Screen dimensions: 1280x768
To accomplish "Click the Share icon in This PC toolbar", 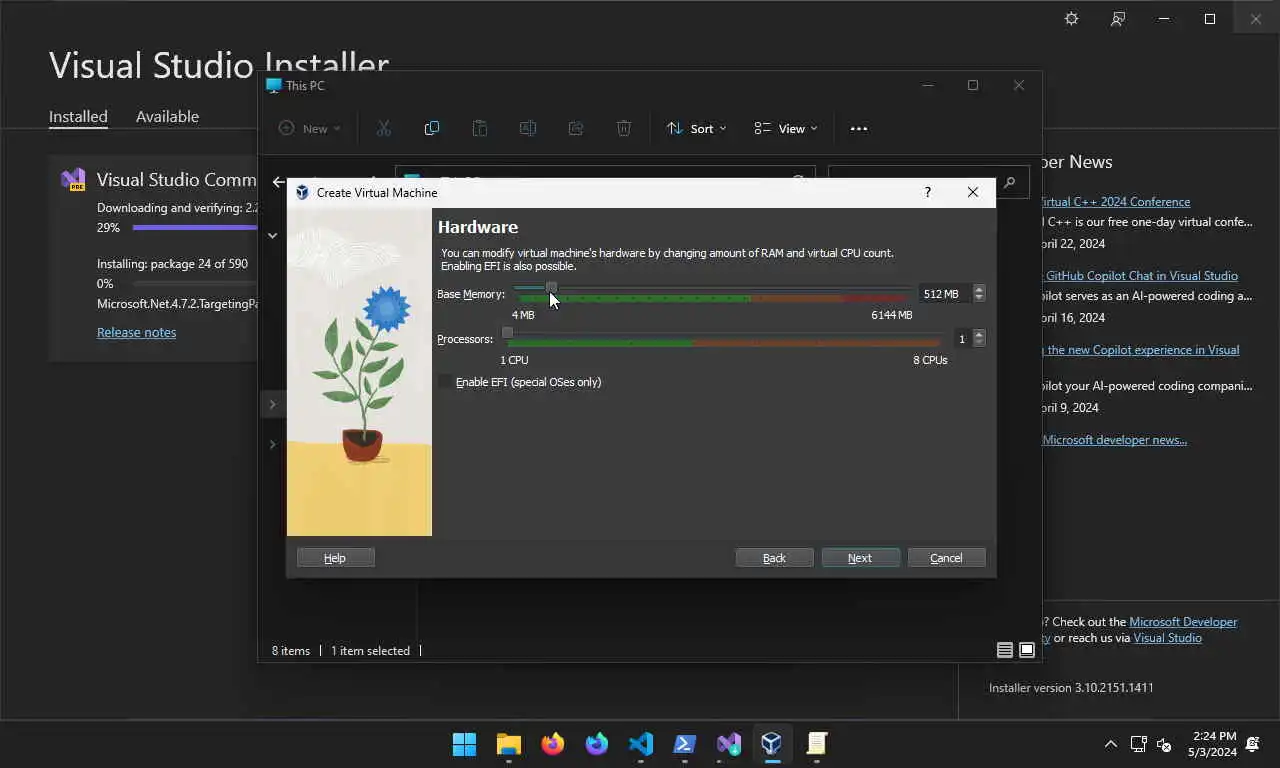I will (576, 128).
